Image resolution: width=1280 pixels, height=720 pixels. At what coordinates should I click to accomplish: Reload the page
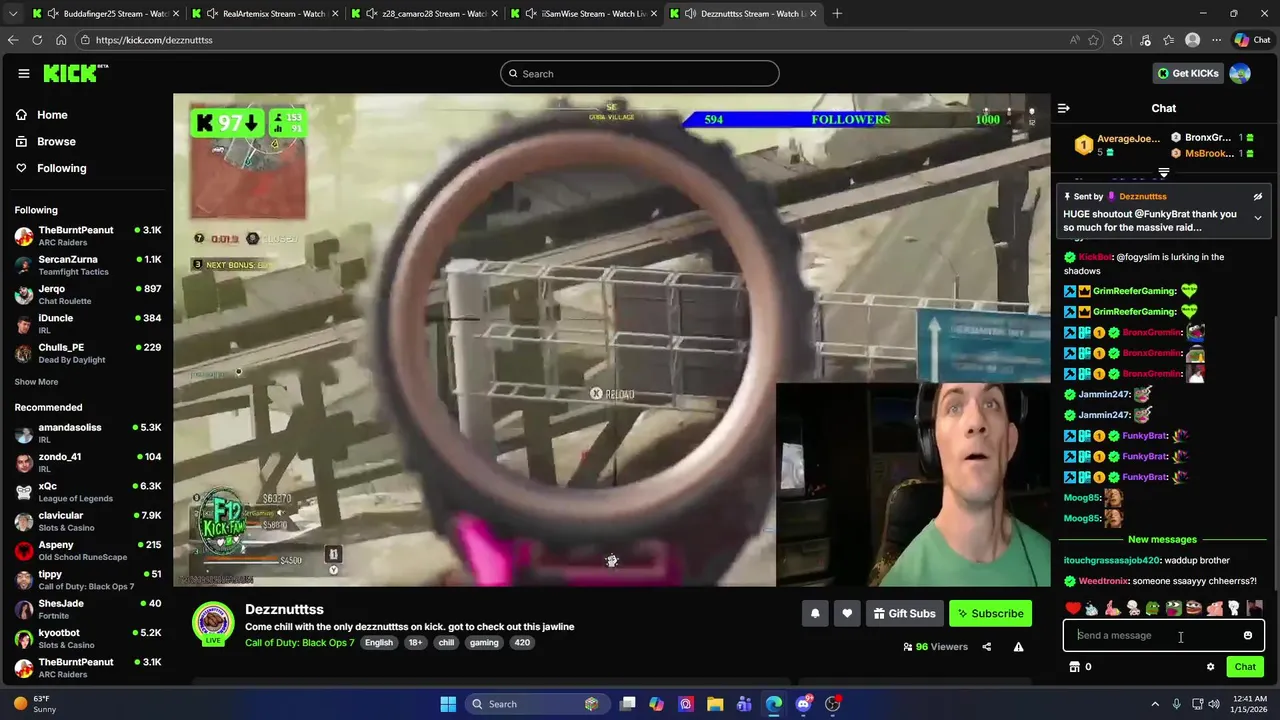pos(37,40)
